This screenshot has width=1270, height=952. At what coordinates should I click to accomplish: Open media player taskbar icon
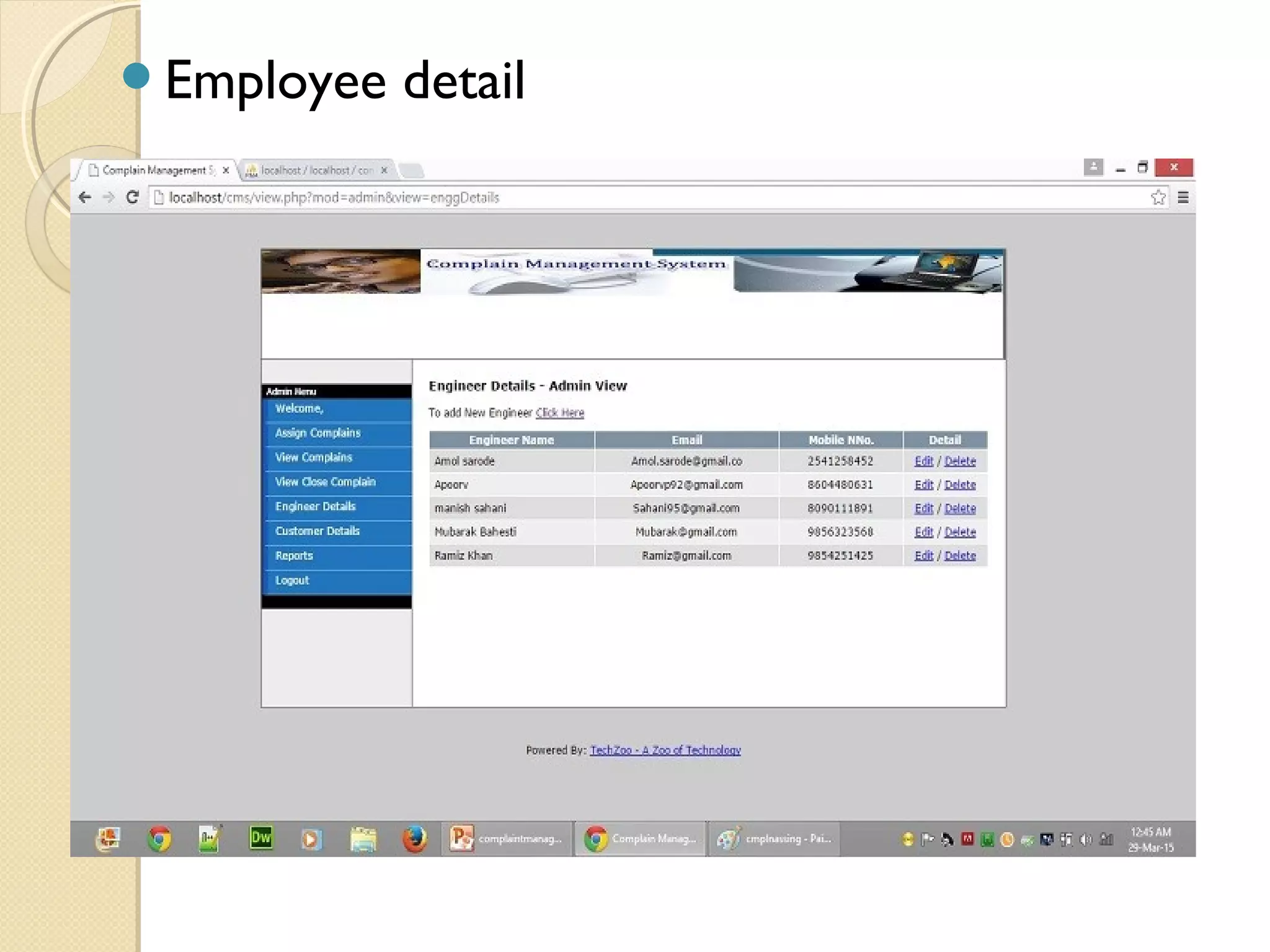311,840
